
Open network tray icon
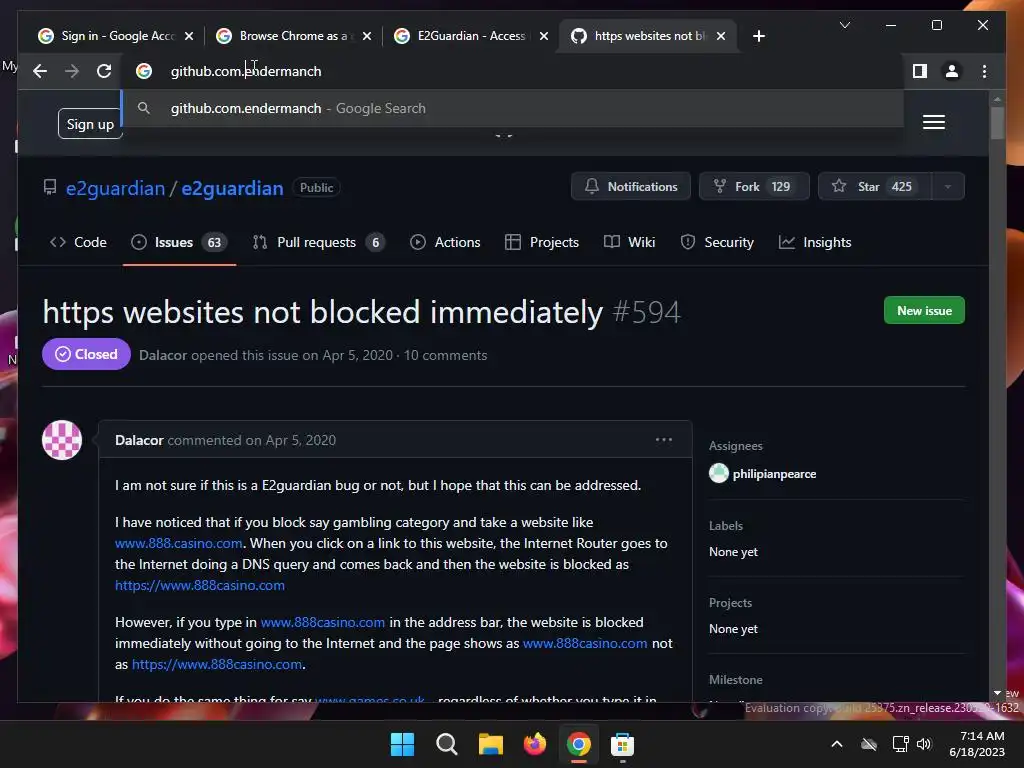901,744
